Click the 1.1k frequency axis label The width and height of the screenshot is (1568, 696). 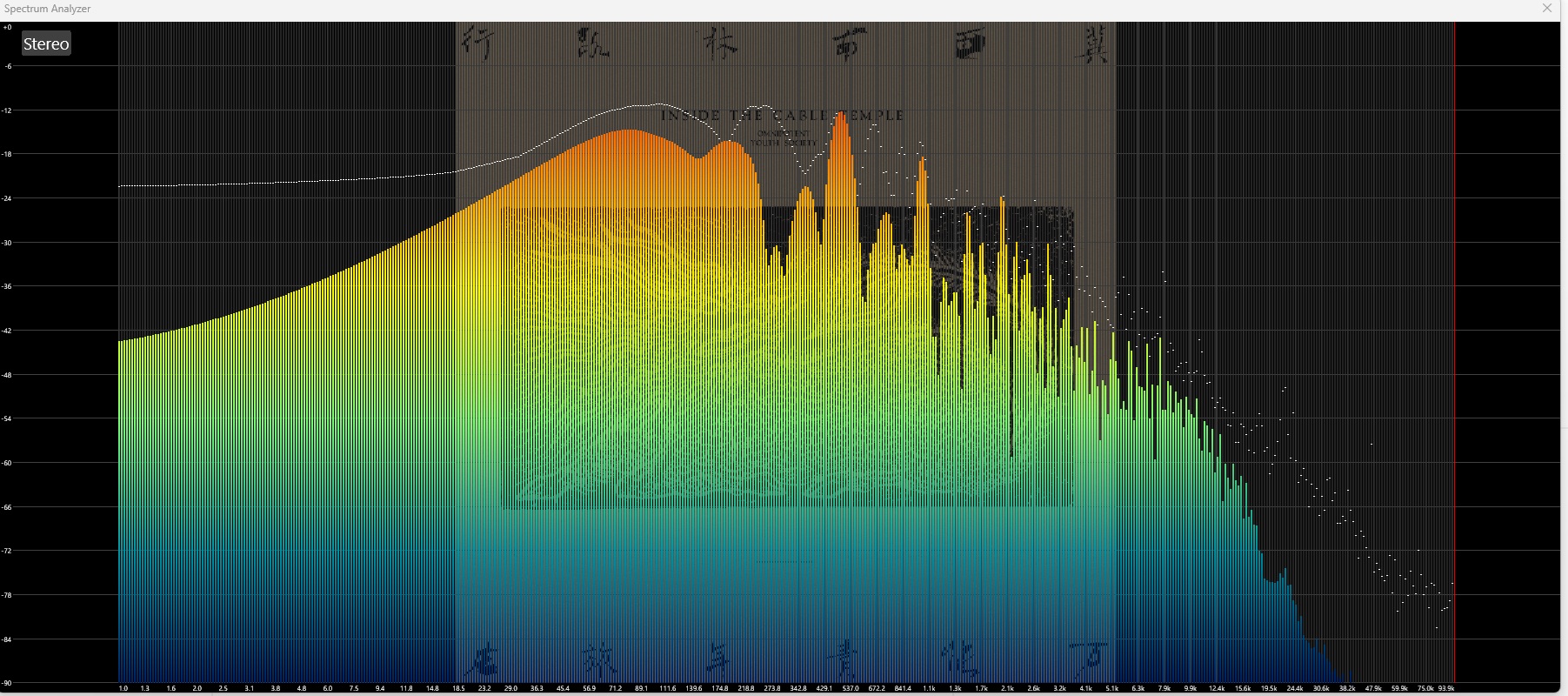(929, 688)
